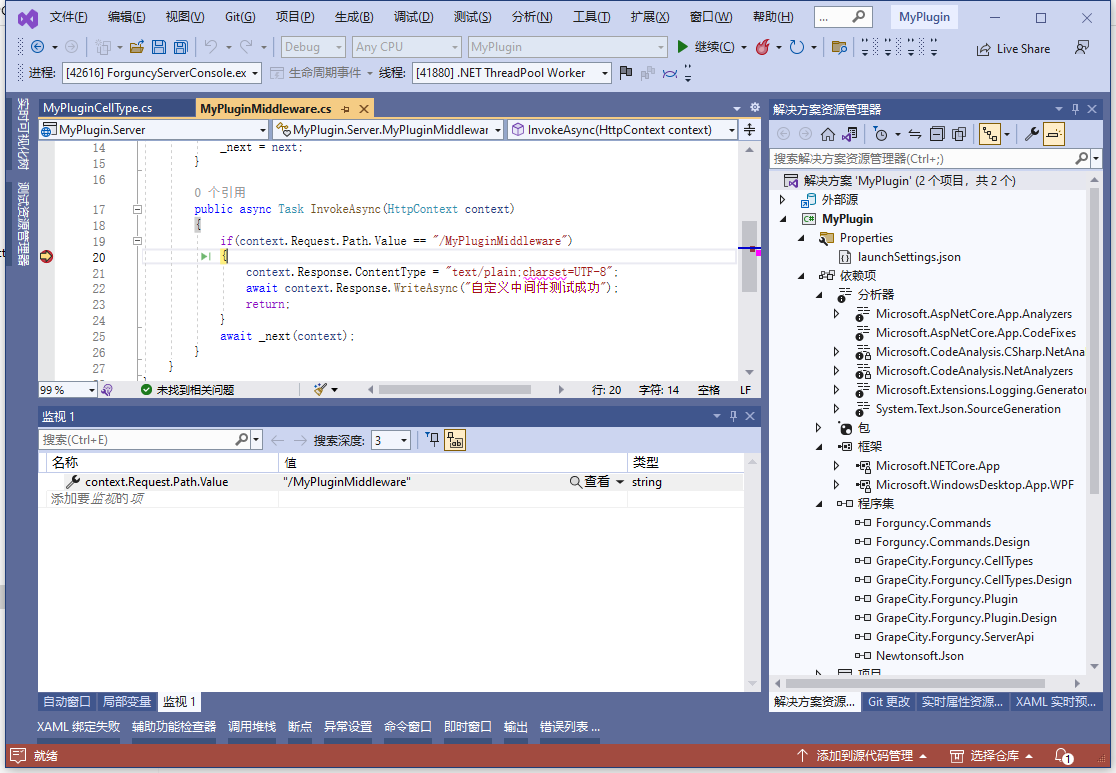Open the feedback icon near Live Share
This screenshot has width=1116, height=773.
(x=1082, y=48)
